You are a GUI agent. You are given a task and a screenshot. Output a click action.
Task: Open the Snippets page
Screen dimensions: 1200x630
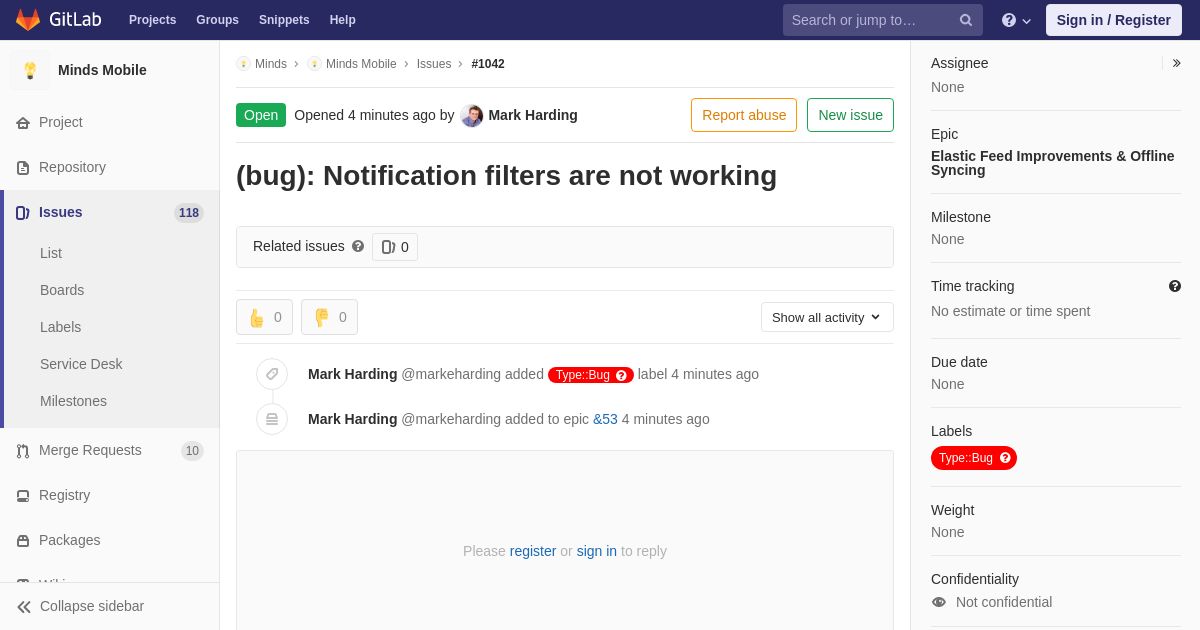pyautogui.click(x=284, y=20)
